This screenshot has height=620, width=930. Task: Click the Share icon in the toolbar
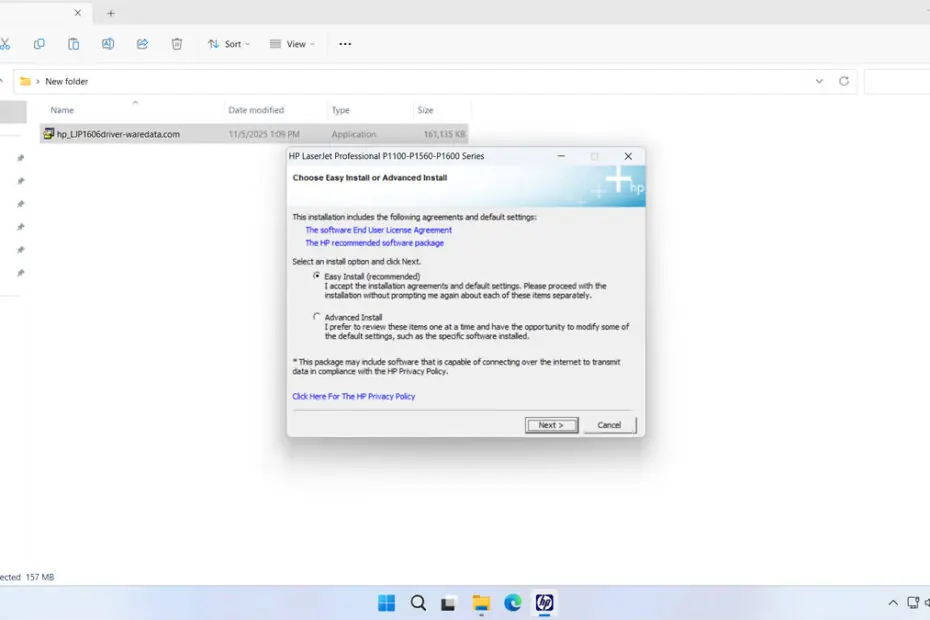coord(142,44)
